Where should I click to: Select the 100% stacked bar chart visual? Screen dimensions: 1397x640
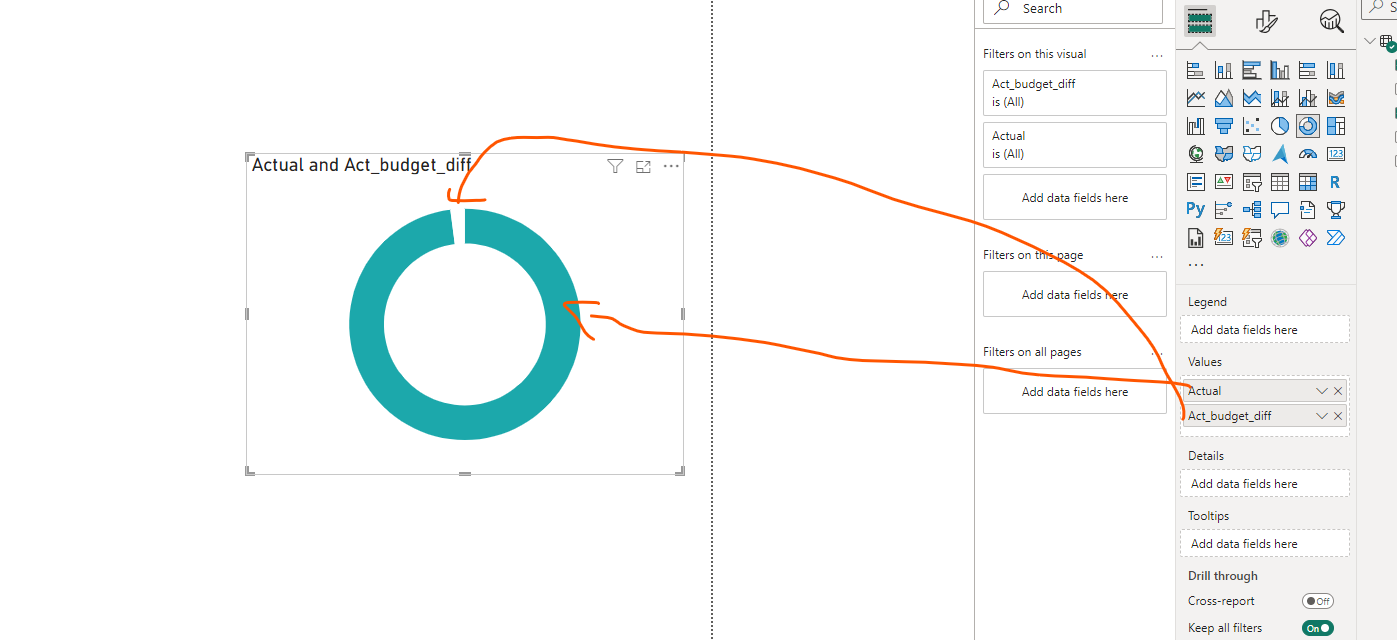[x=1307, y=70]
